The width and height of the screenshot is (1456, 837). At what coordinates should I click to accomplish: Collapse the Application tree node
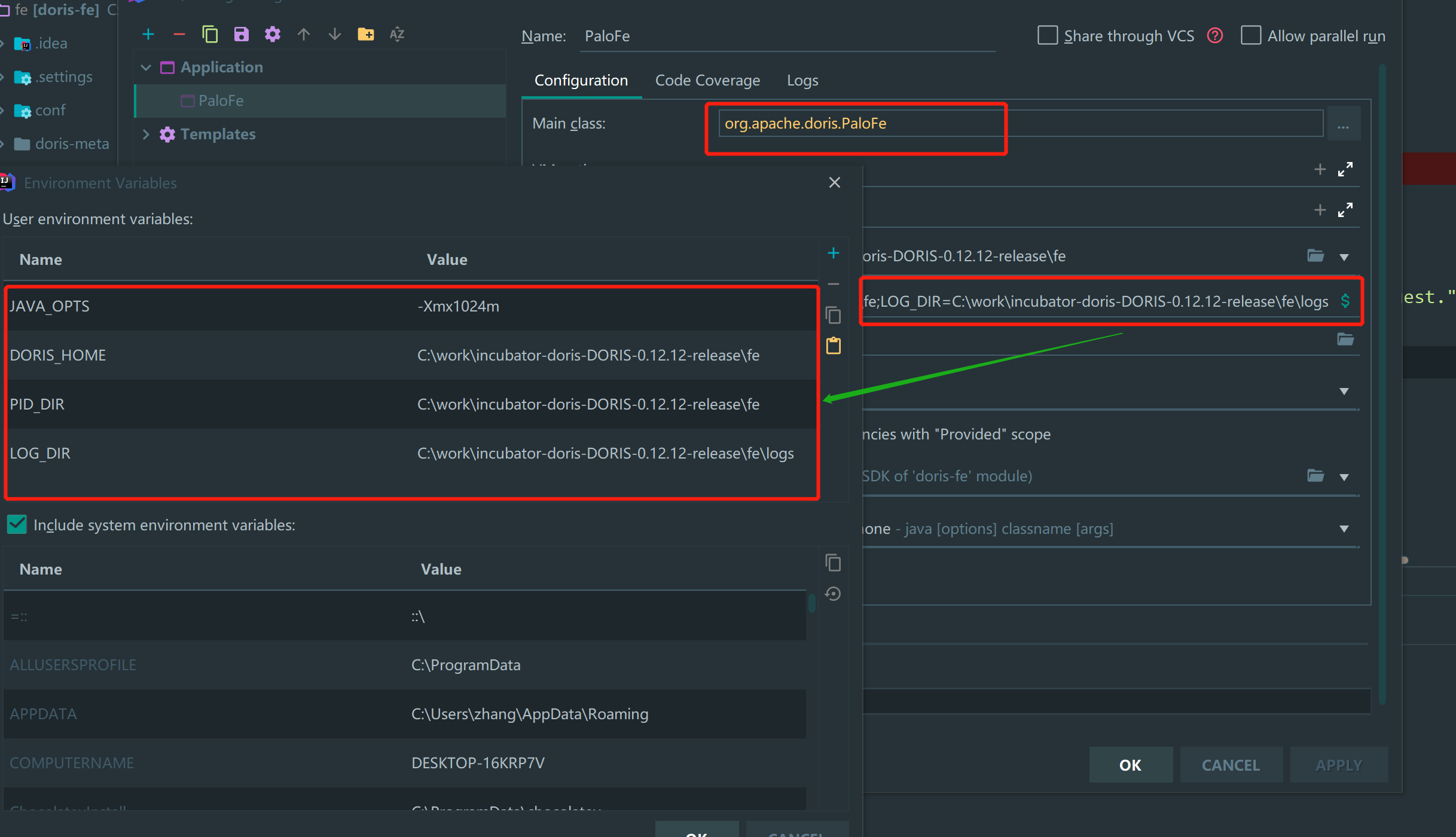pos(145,68)
